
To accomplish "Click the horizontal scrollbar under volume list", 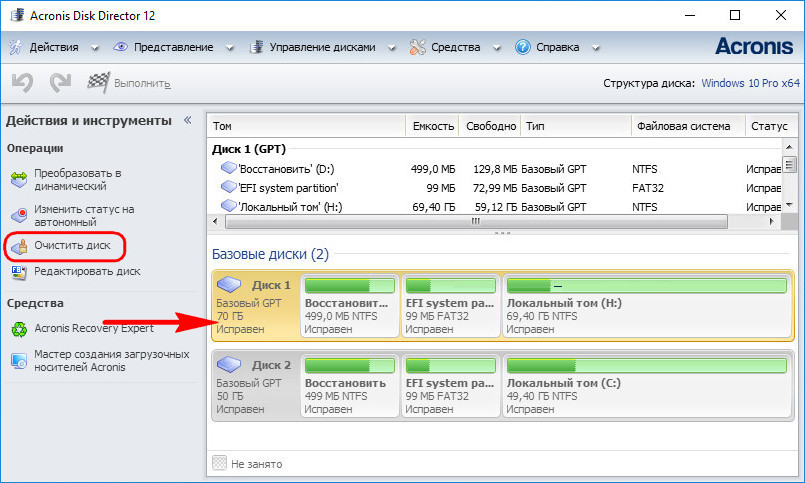I will [x=476, y=221].
